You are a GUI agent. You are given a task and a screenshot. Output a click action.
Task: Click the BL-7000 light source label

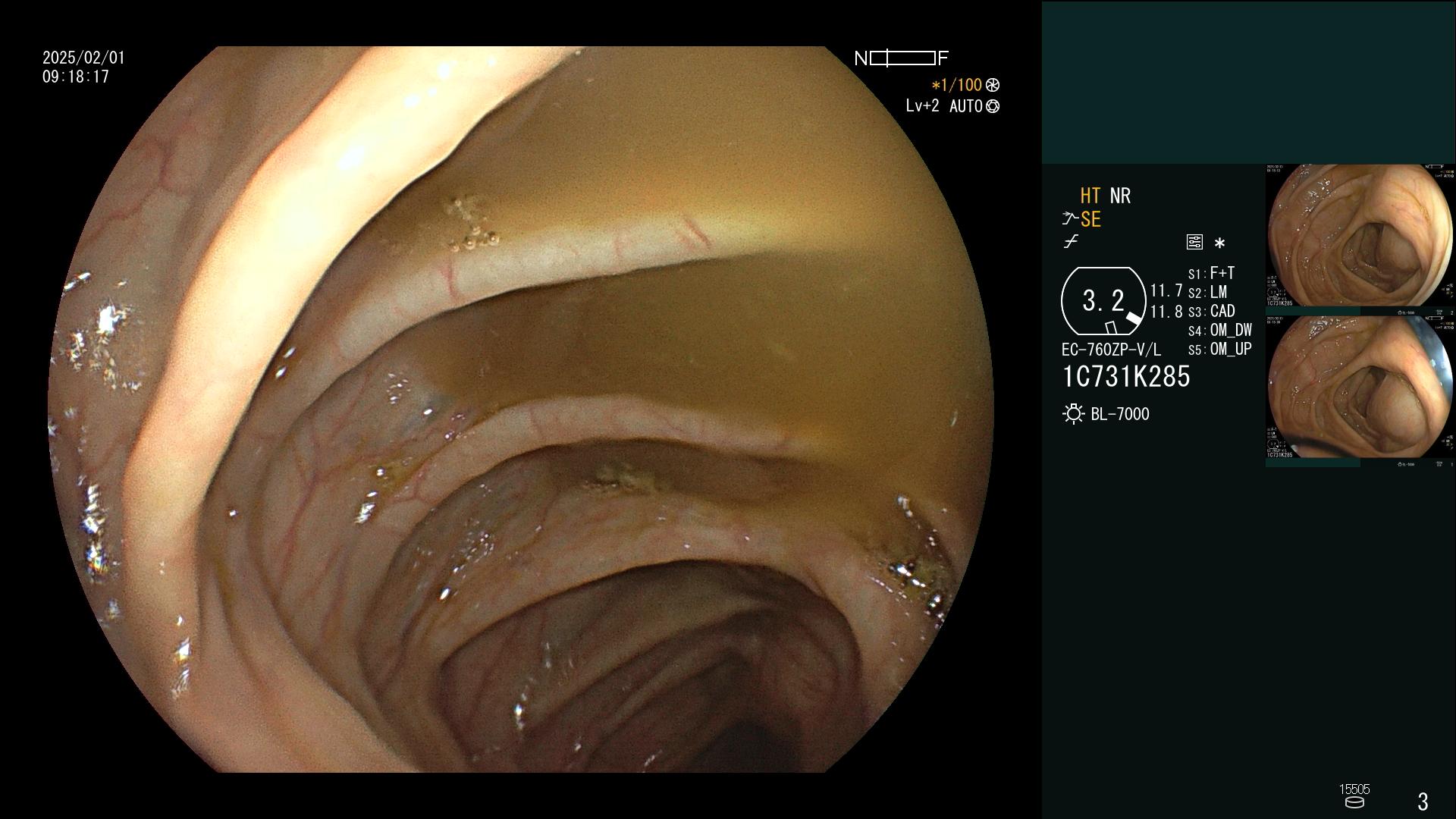(1120, 414)
